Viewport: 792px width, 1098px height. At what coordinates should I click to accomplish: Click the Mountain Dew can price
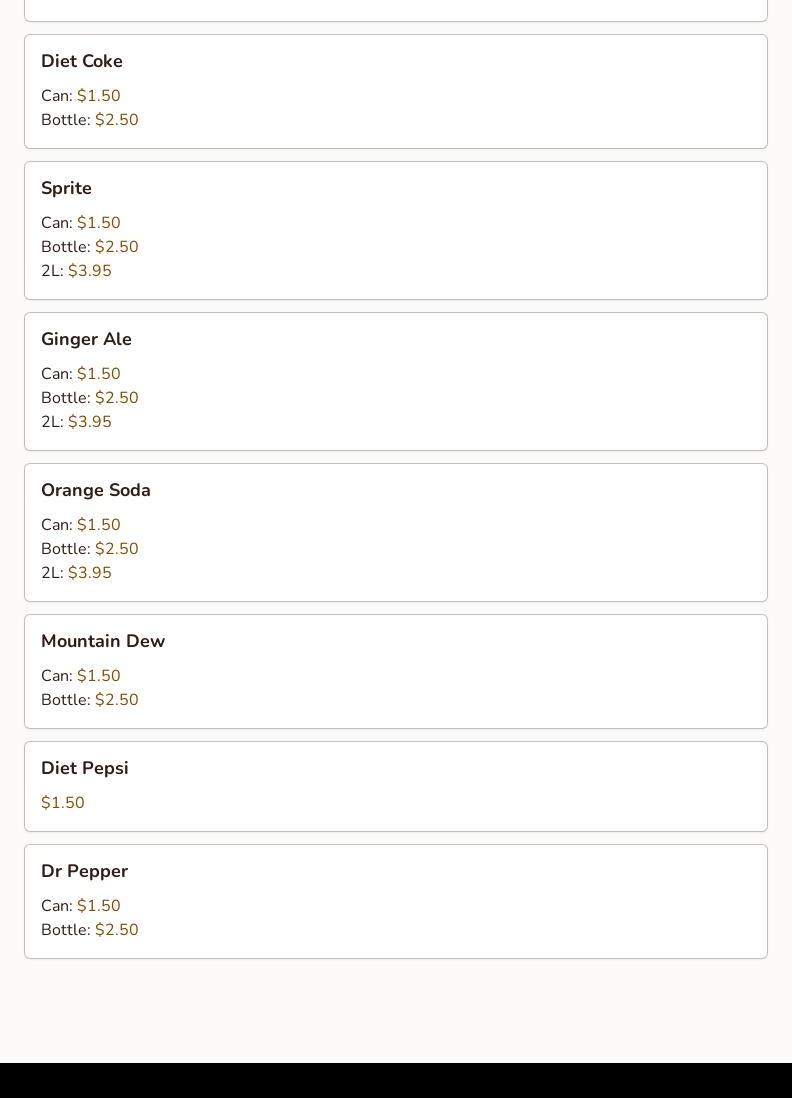[x=99, y=676]
